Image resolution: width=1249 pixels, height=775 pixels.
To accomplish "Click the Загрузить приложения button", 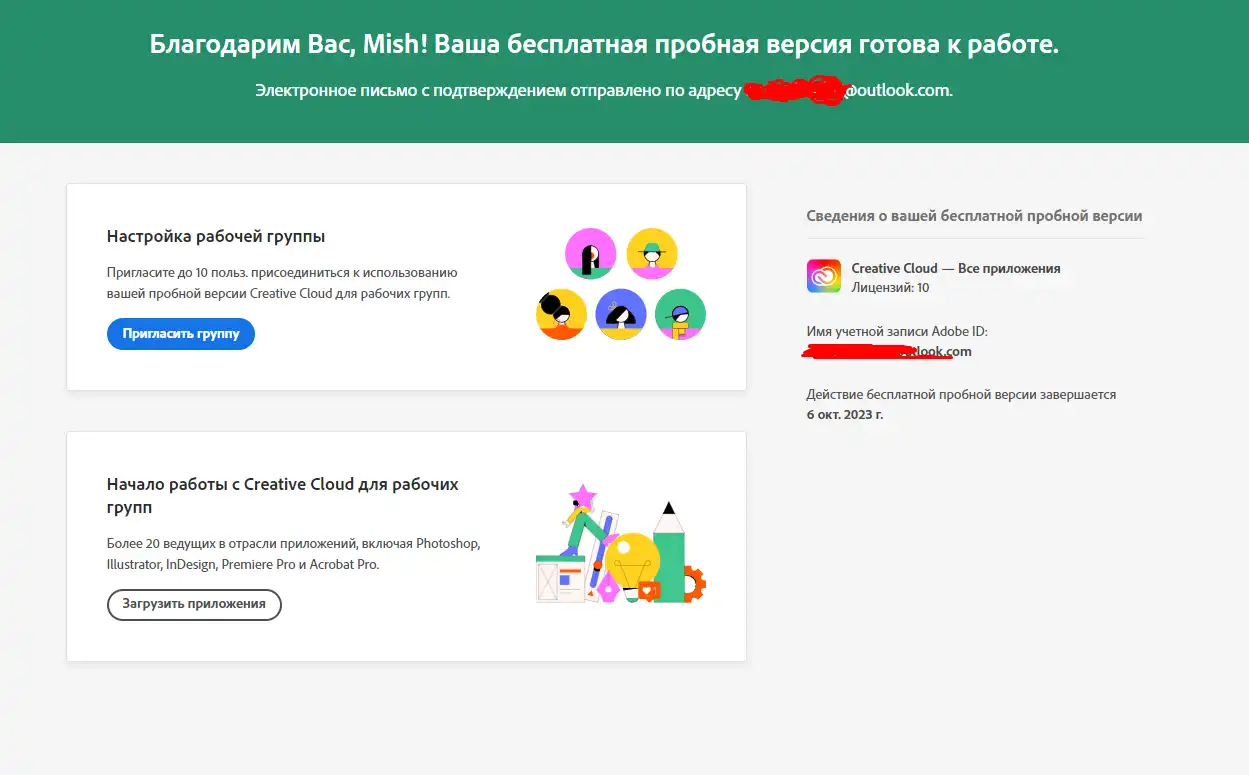I will 194,604.
